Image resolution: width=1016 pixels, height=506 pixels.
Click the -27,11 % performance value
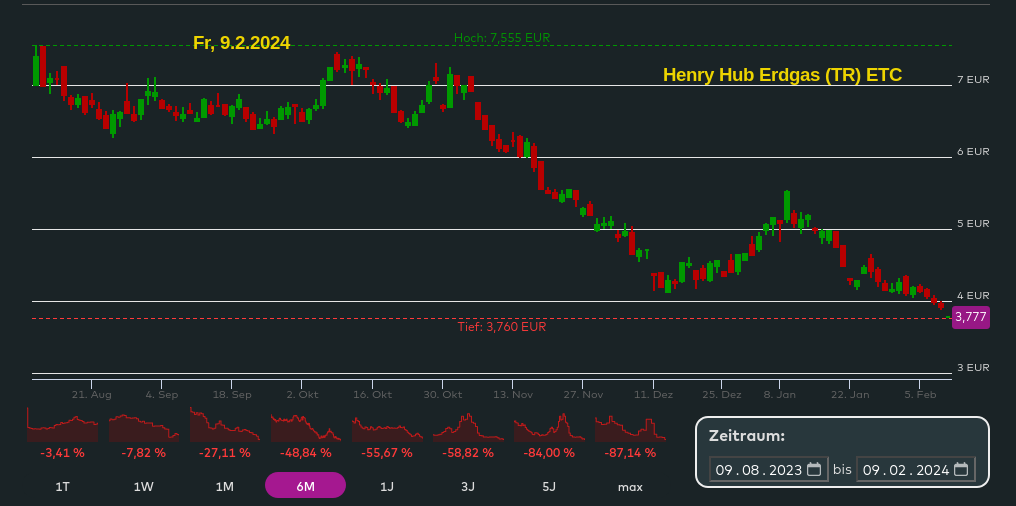pyautogui.click(x=224, y=453)
